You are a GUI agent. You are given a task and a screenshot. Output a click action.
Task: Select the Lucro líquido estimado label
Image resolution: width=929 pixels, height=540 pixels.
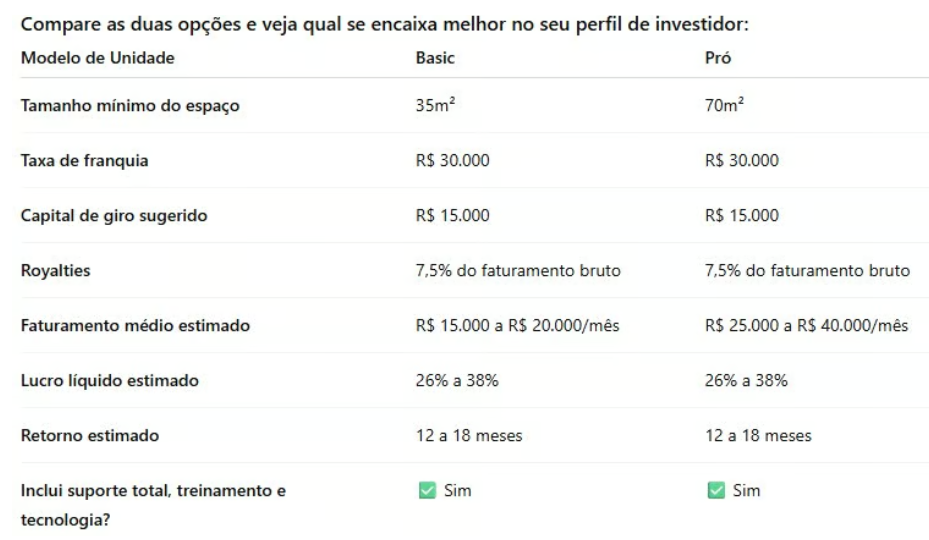pos(110,381)
